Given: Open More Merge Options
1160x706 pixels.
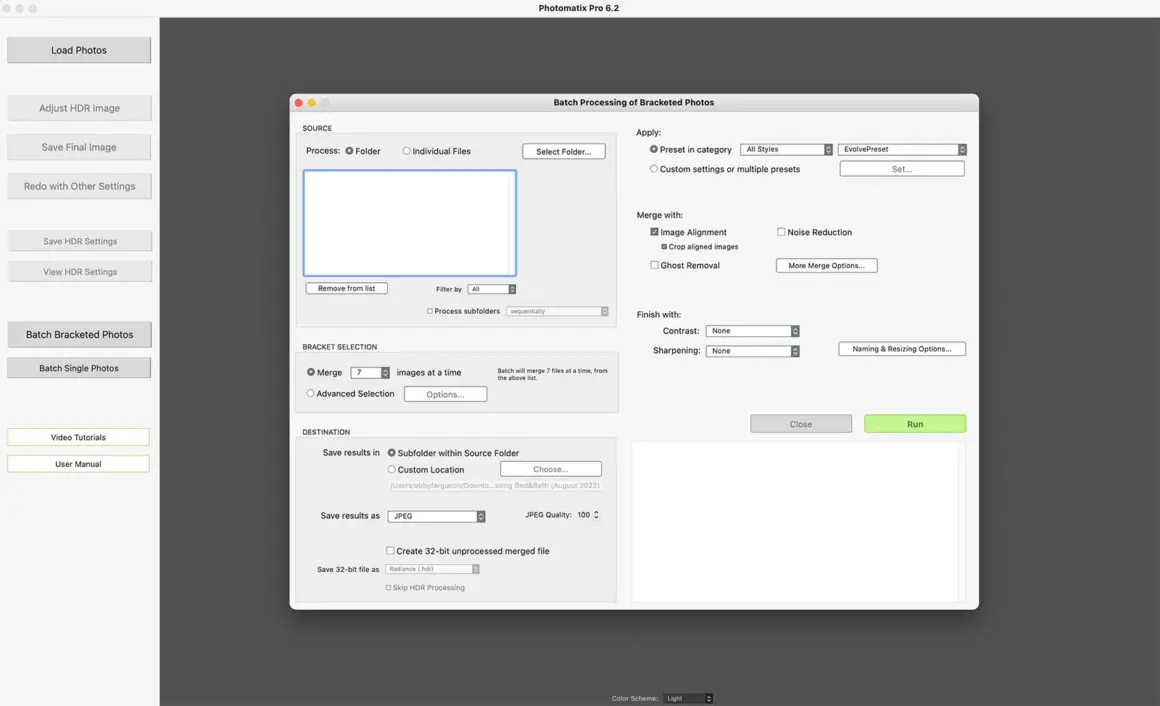Looking at the screenshot, I should 826,266.
